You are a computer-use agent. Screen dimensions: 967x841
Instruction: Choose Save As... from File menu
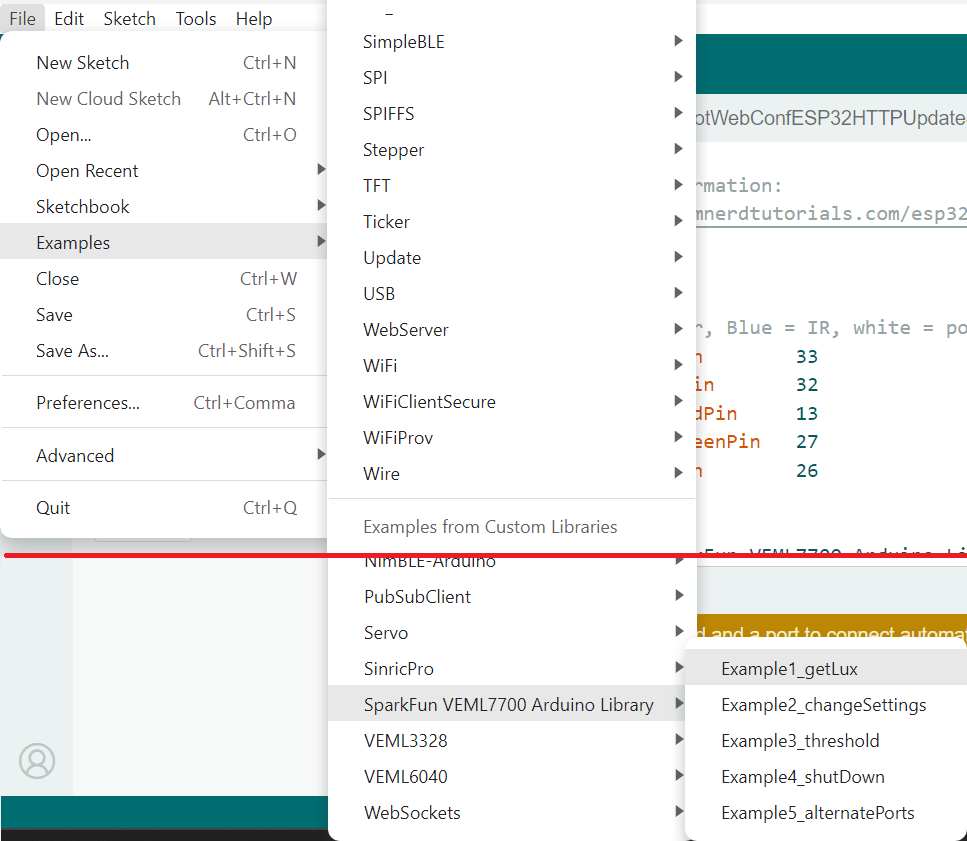[x=165, y=351]
